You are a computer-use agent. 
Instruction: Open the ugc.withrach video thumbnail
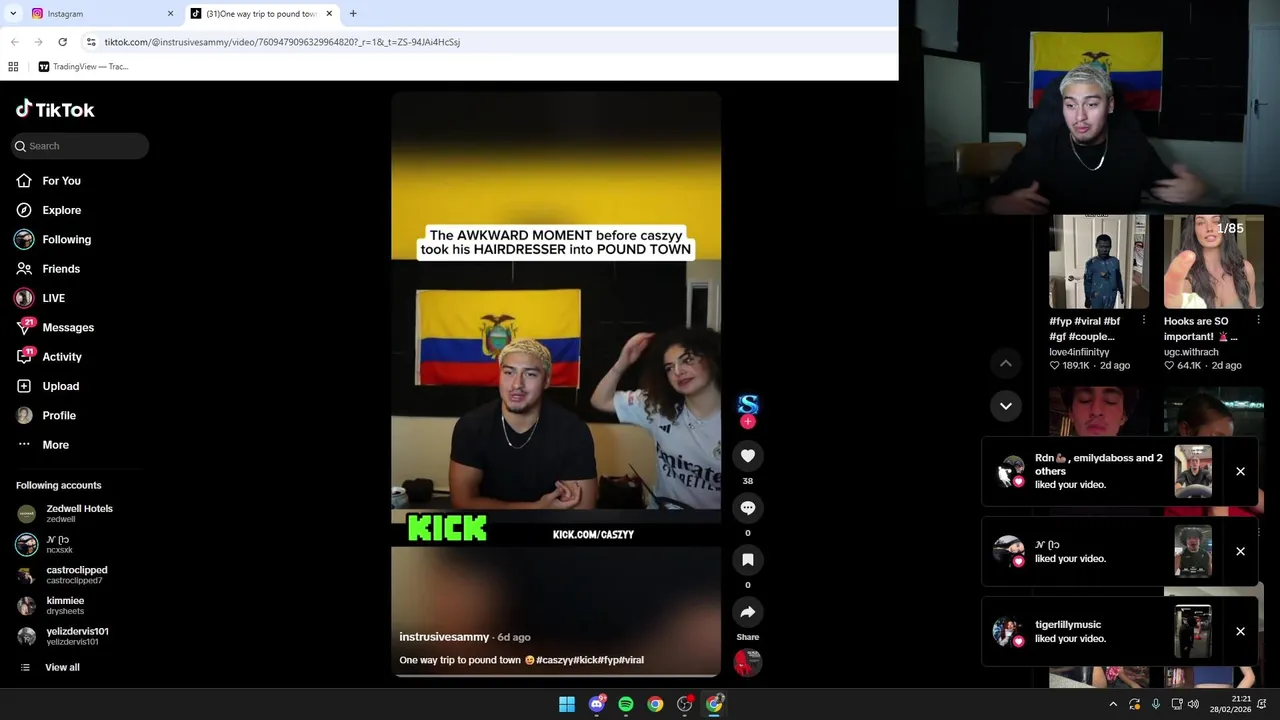tap(1213, 261)
